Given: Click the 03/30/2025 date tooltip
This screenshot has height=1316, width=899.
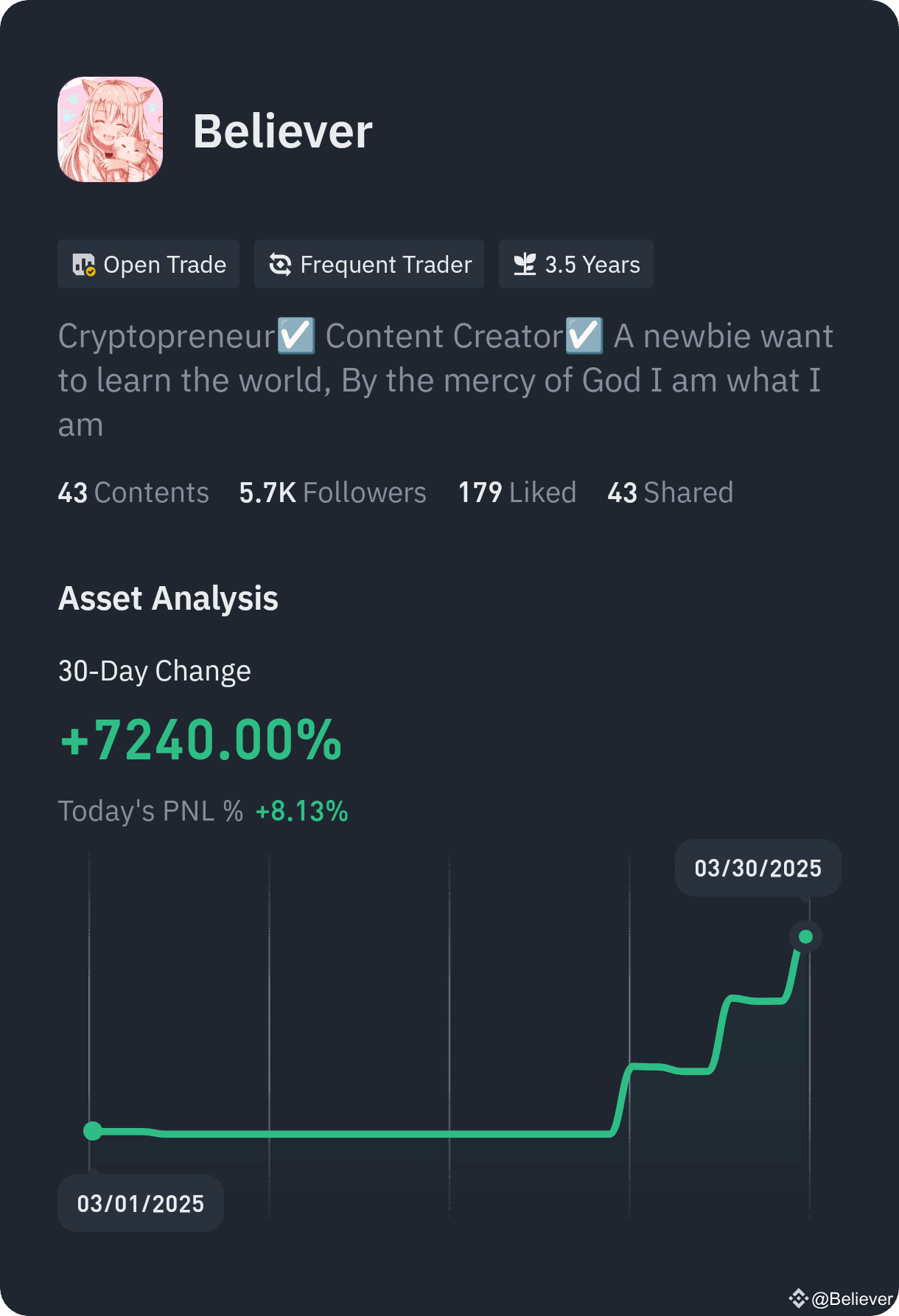Looking at the screenshot, I should pos(758,868).
